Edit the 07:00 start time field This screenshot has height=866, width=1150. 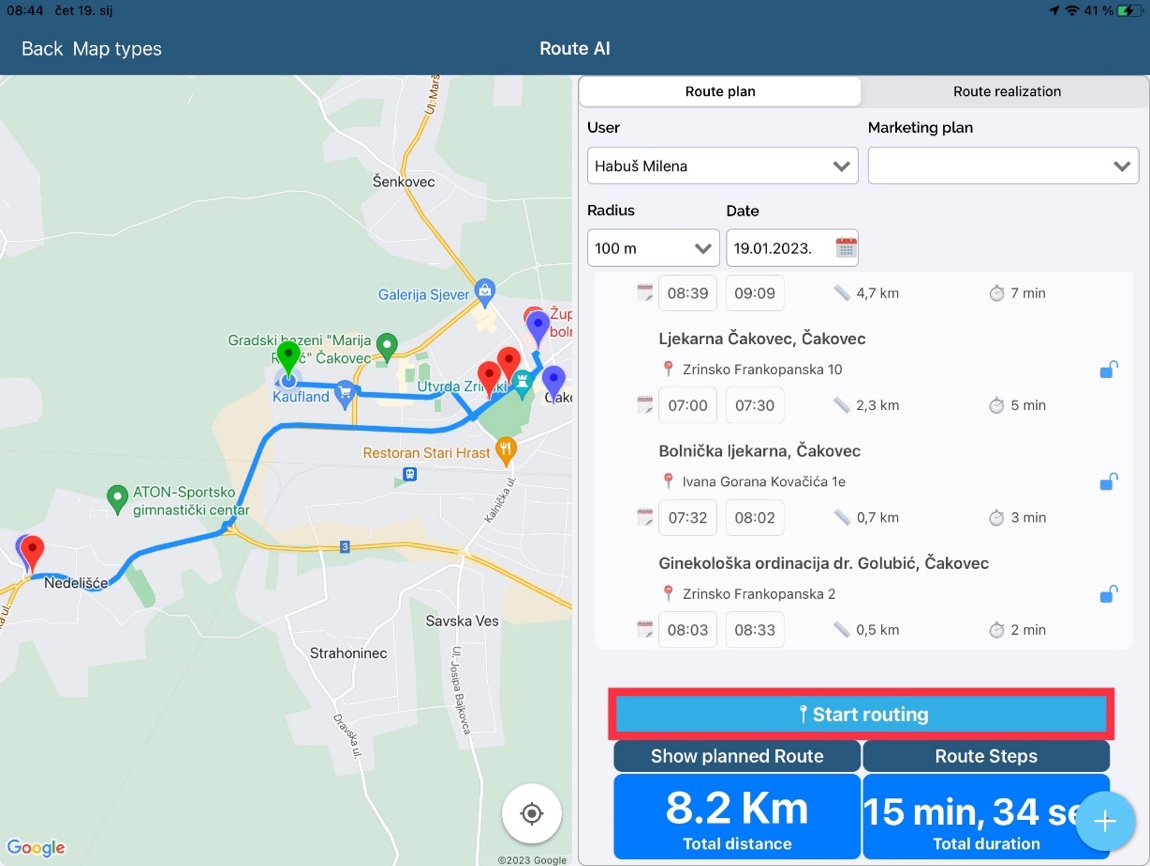coord(688,405)
